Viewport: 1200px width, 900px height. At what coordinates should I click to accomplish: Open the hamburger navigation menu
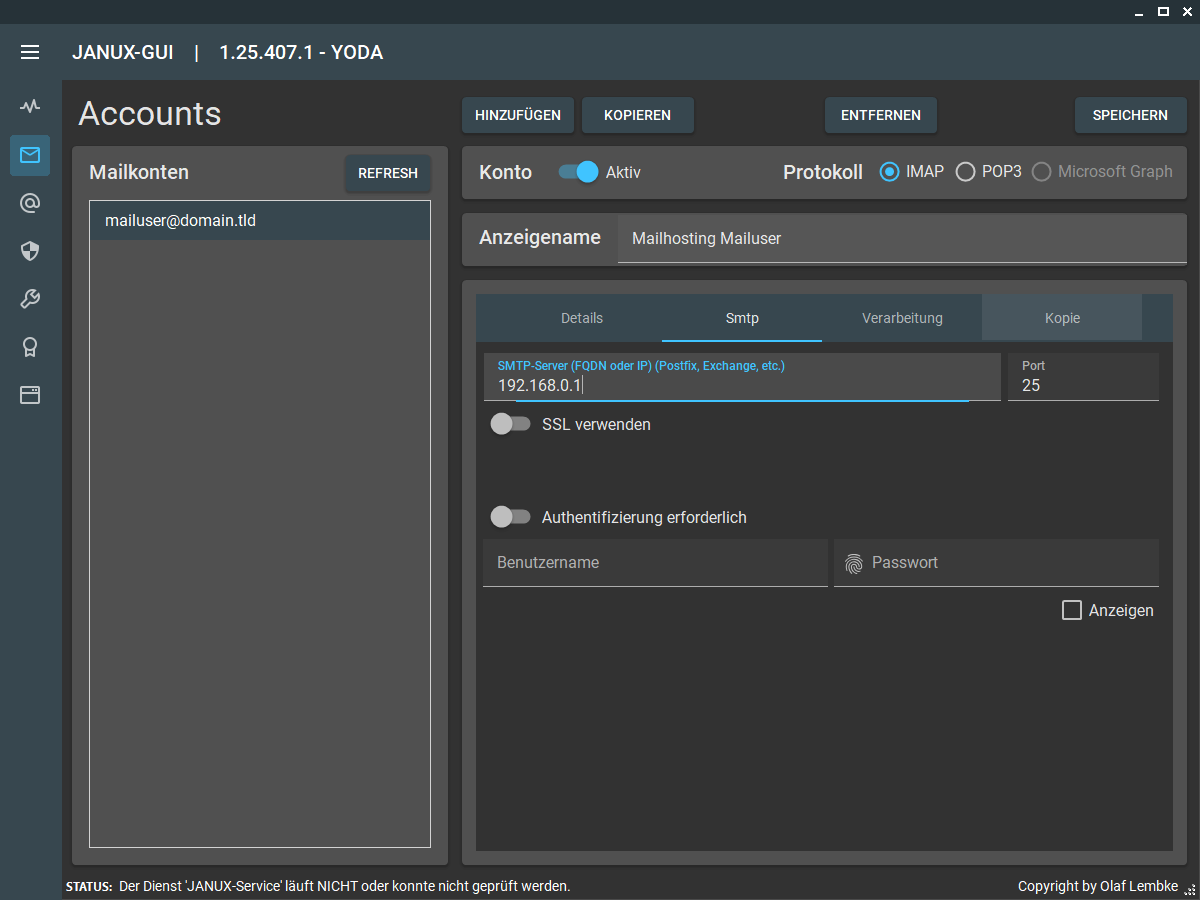pos(30,52)
